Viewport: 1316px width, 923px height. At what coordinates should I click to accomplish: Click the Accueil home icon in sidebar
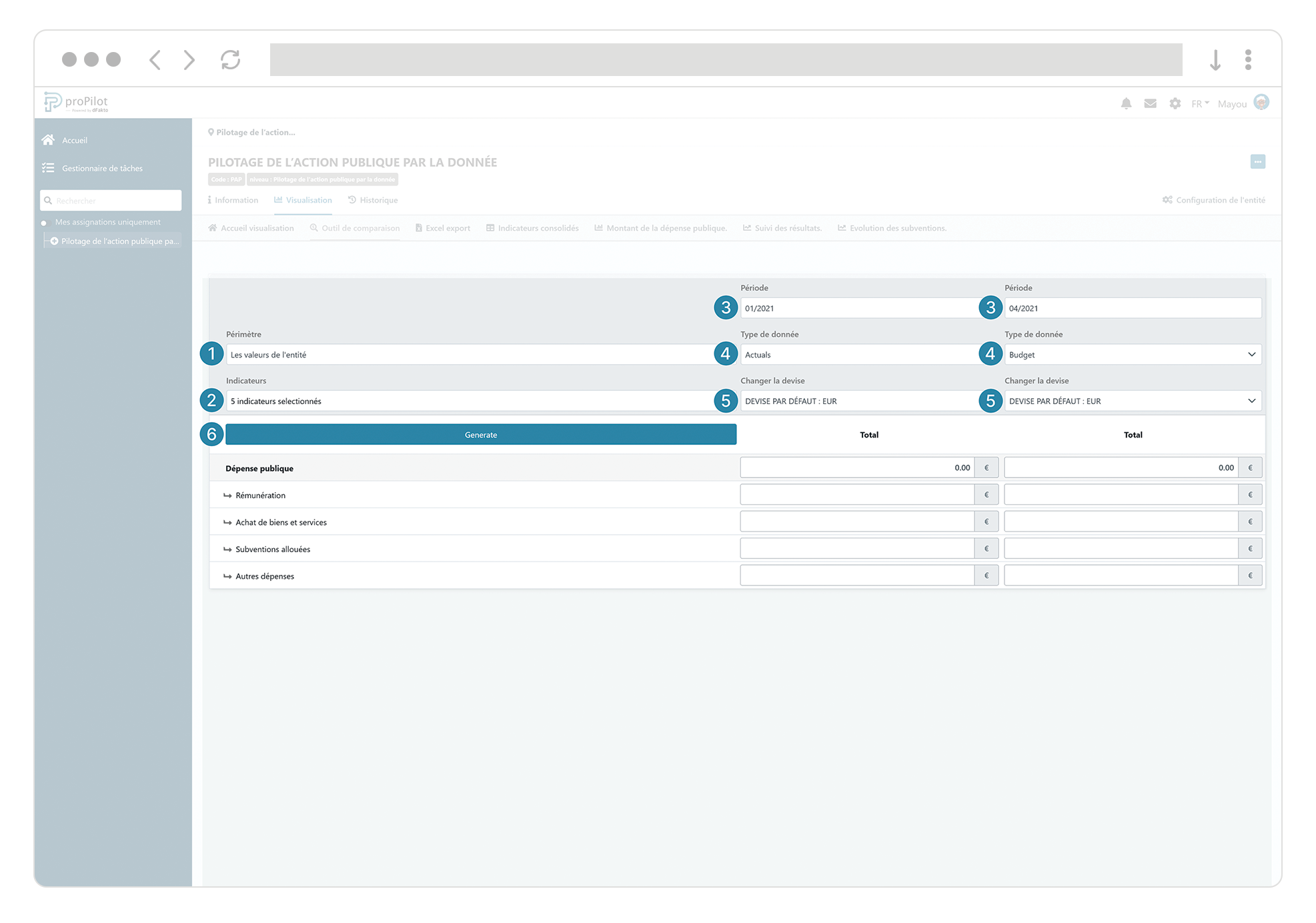click(x=48, y=140)
